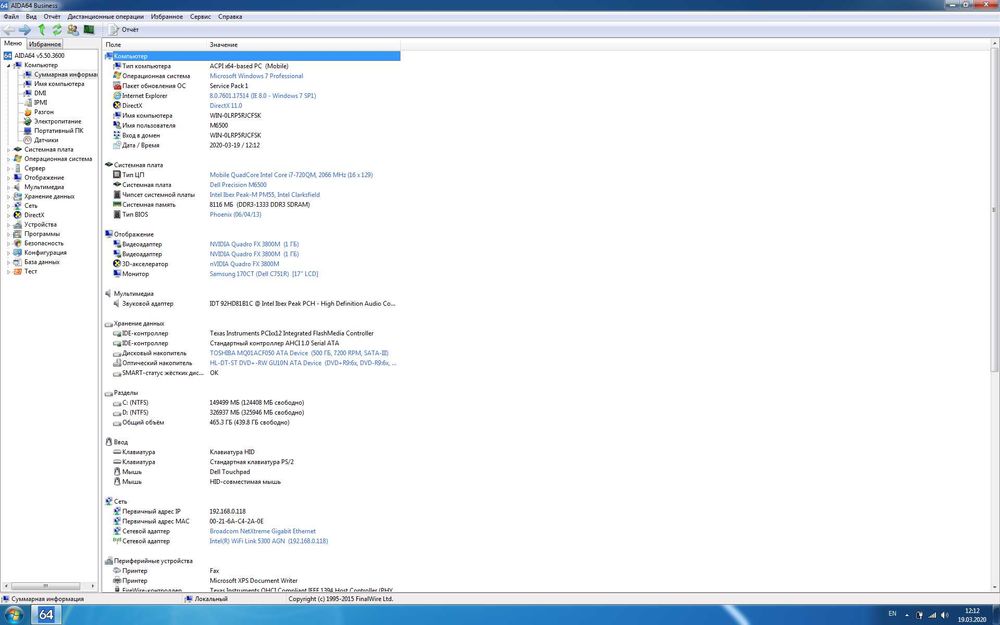Image resolution: width=1000 pixels, height=625 pixels.
Task: Click the Тест tree icon
Action: (18, 271)
